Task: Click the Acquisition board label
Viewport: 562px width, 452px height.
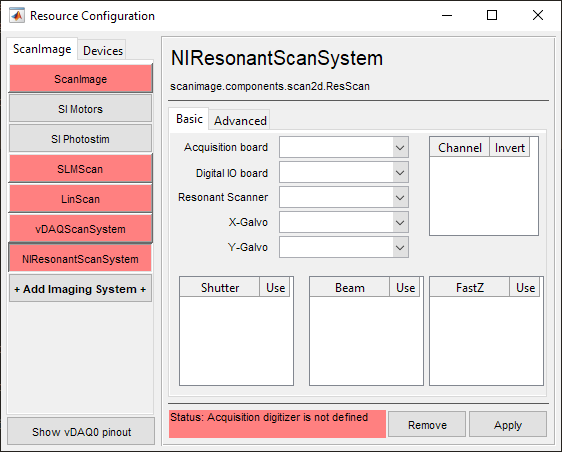Action: pyautogui.click(x=226, y=147)
